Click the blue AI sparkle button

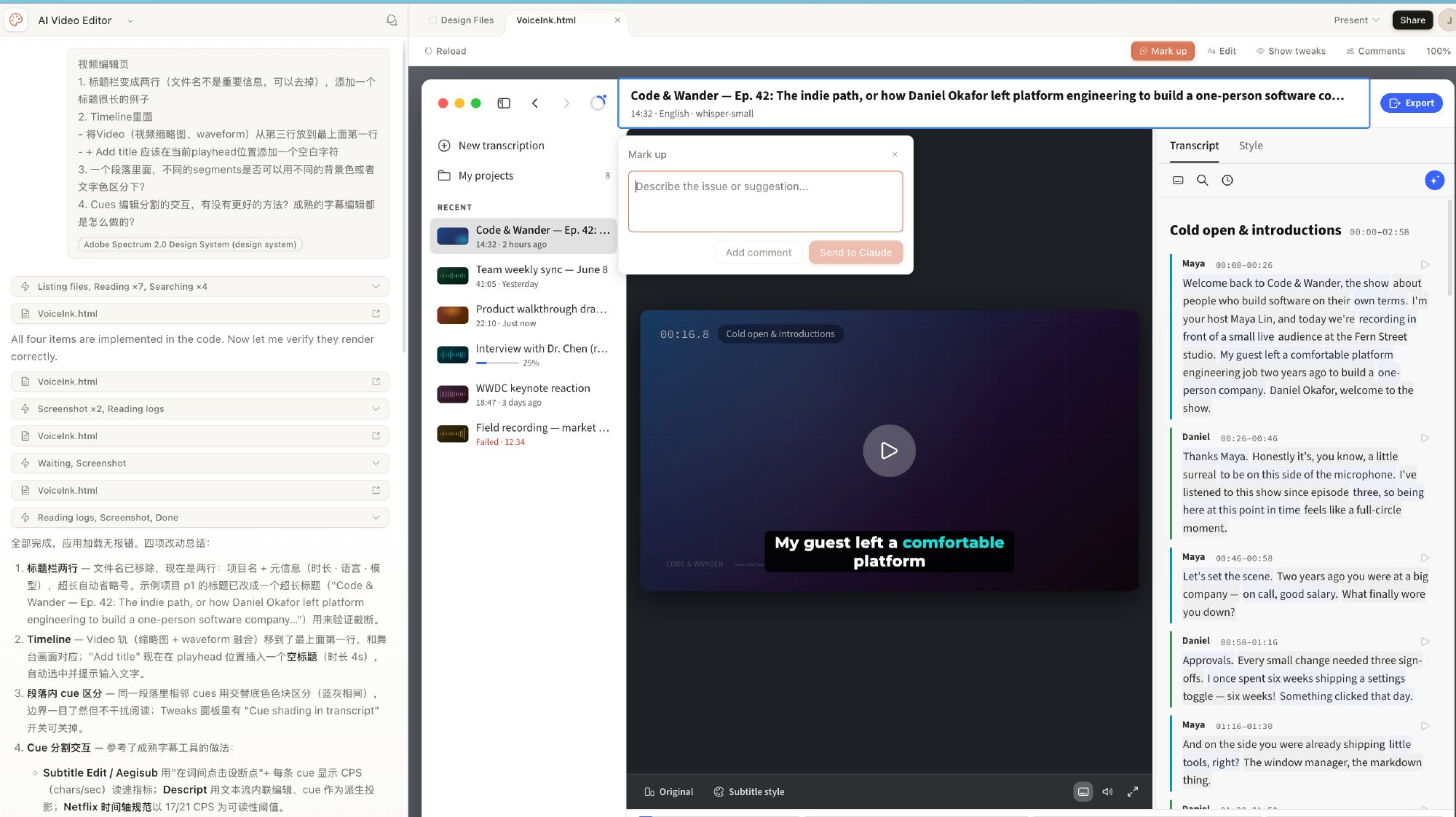(x=1434, y=181)
